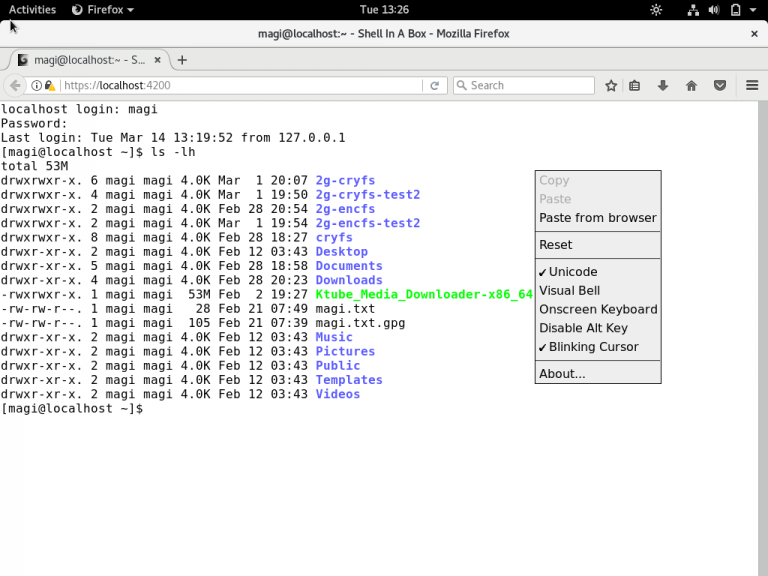Bookmark this page with the star icon
This screenshot has height=576, width=768.
tap(611, 86)
